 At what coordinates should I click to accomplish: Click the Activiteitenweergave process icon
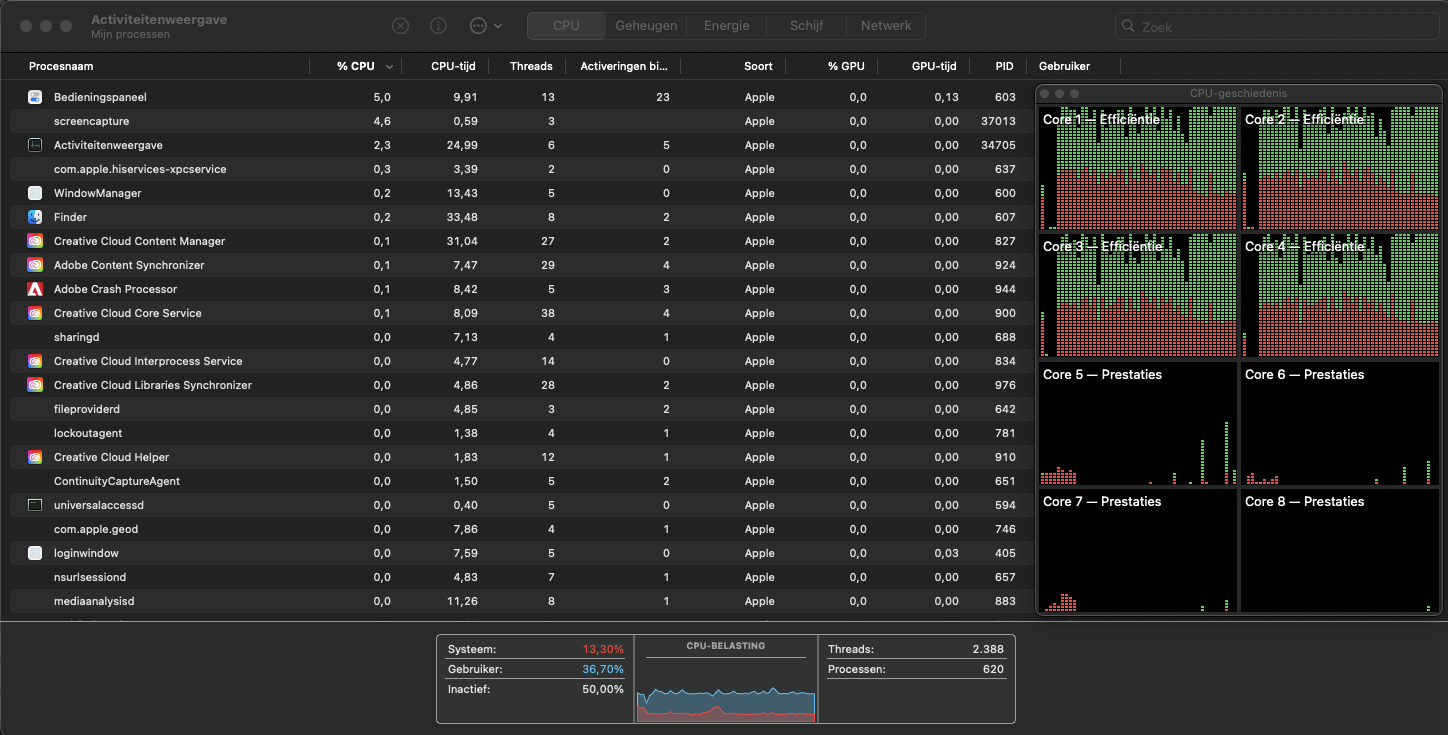pyautogui.click(x=35, y=145)
